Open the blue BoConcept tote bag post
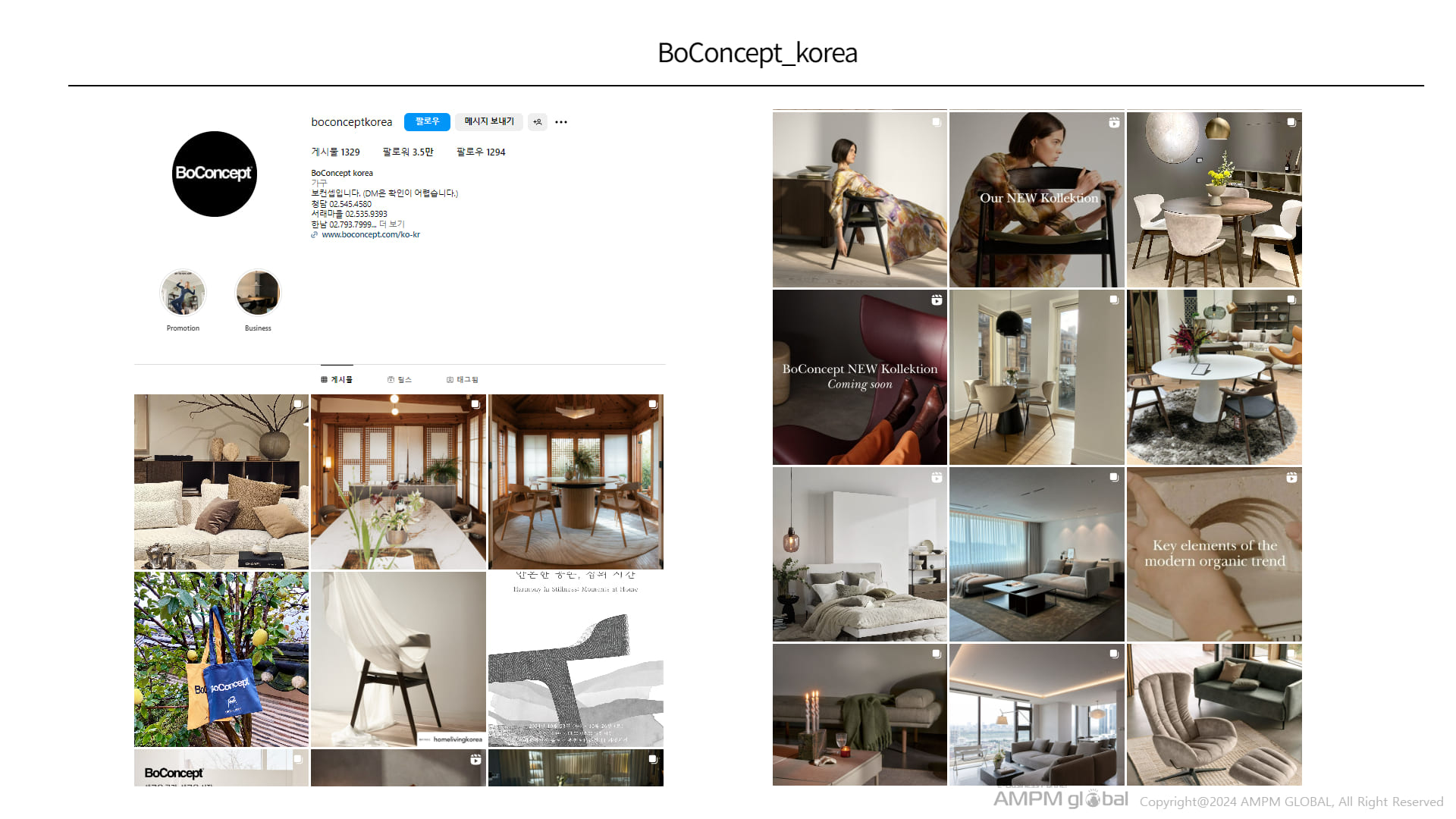The height and width of the screenshot is (819, 1456). (x=221, y=659)
